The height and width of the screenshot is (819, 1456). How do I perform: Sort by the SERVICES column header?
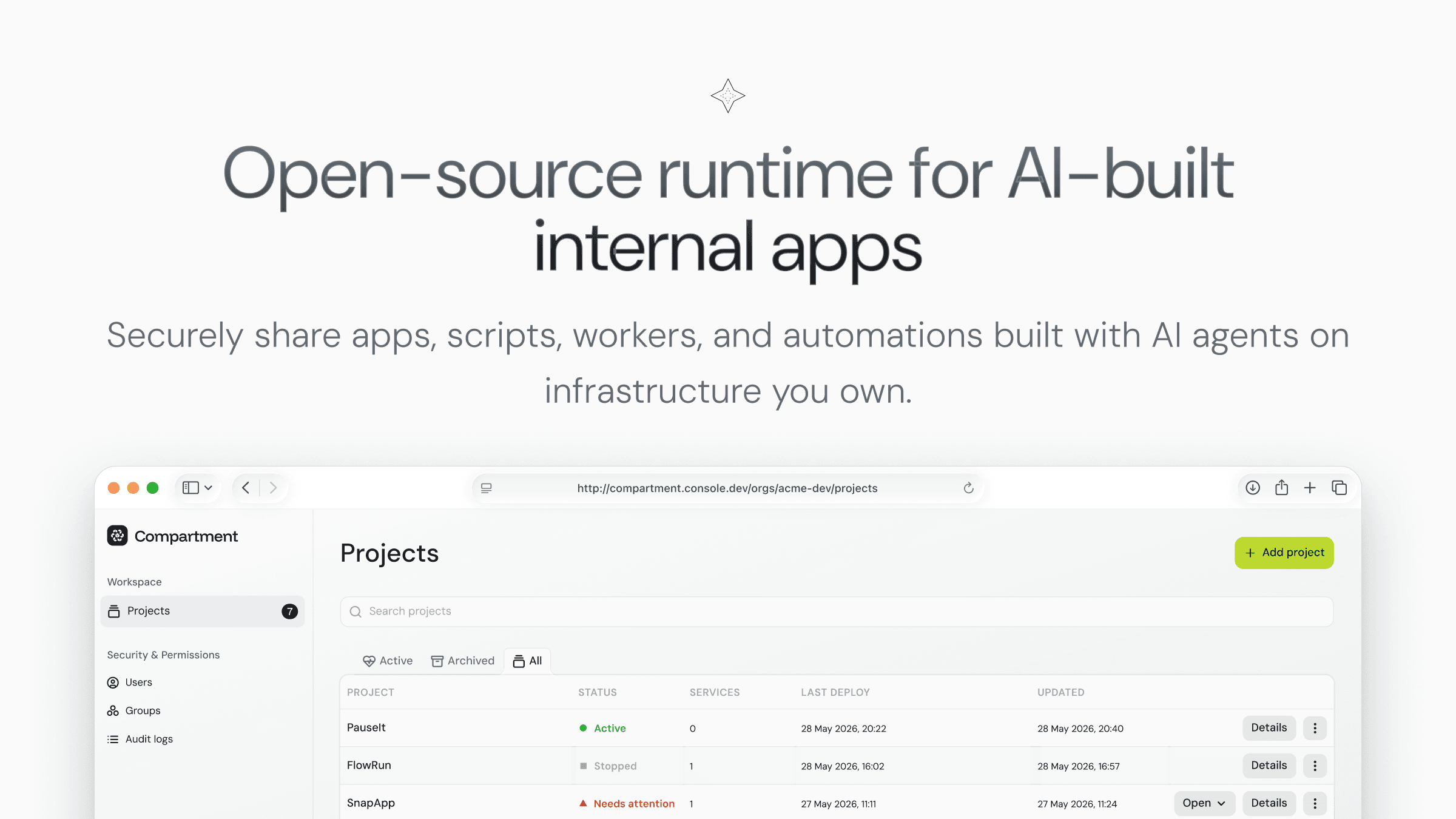(x=715, y=692)
